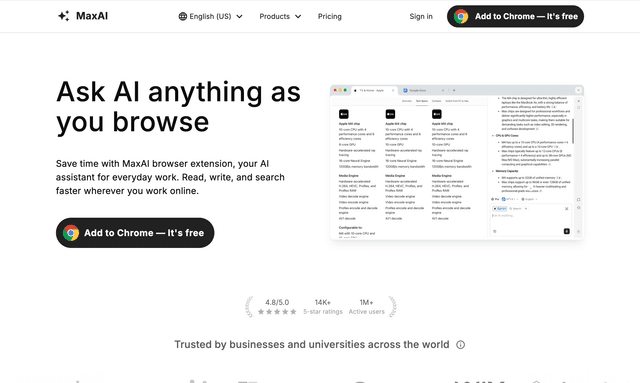This screenshot has width=640, height=383.
Task: Click "Trusted by businesses and universities" text
Action: point(312,345)
